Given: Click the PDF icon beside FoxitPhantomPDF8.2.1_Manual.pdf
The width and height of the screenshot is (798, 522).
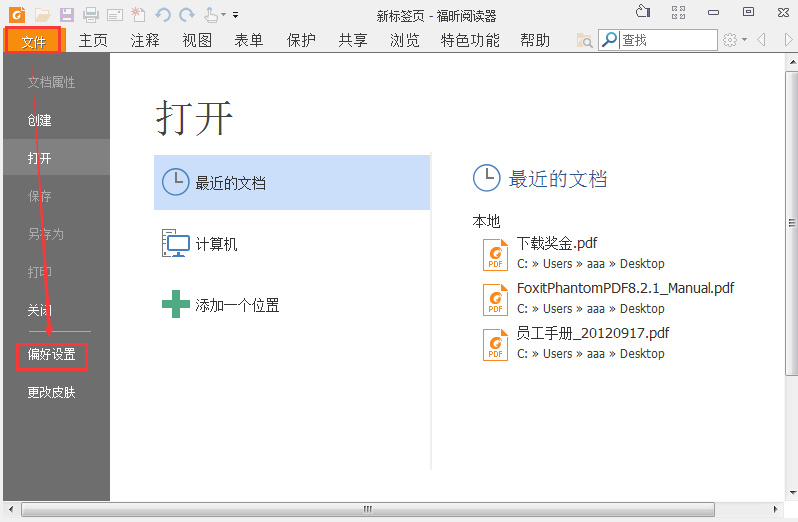Looking at the screenshot, I should [495, 300].
